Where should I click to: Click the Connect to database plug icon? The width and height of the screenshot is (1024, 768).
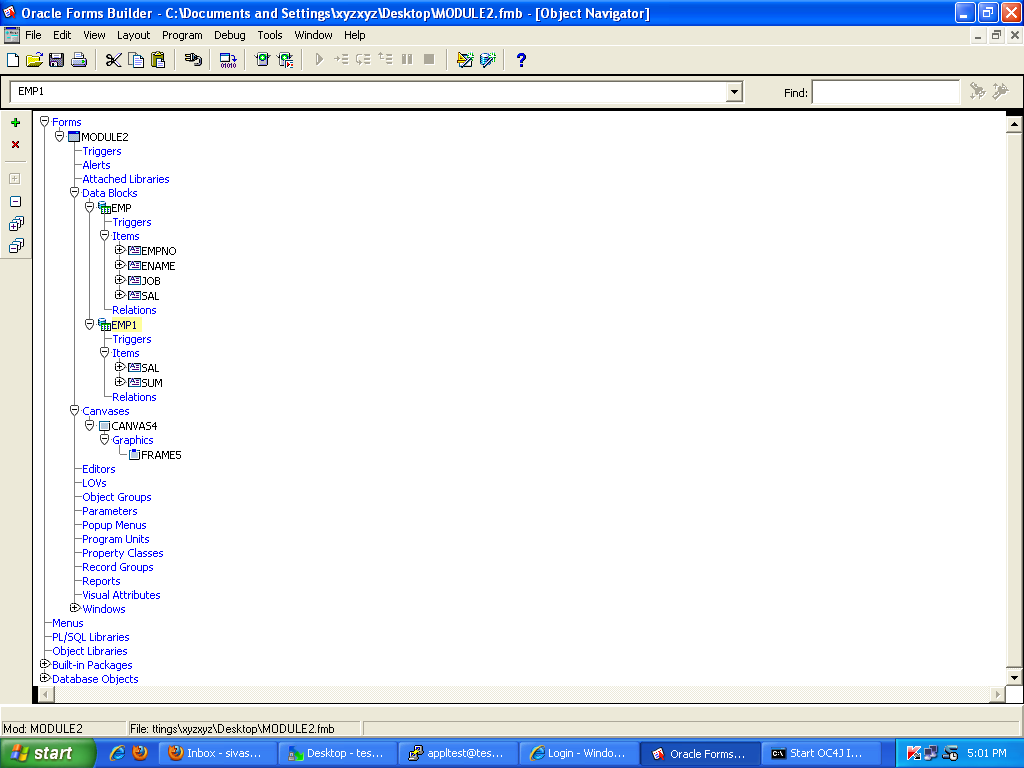(x=193, y=60)
